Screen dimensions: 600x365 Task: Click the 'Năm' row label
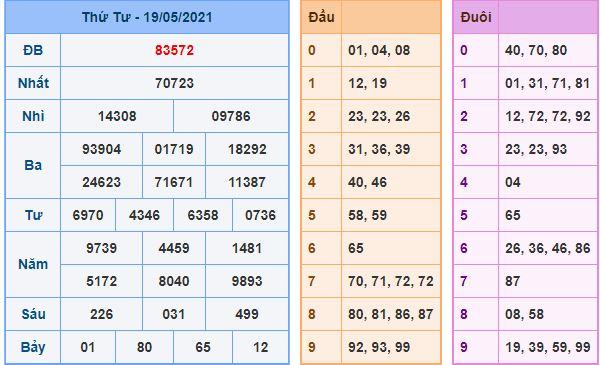click(x=33, y=264)
